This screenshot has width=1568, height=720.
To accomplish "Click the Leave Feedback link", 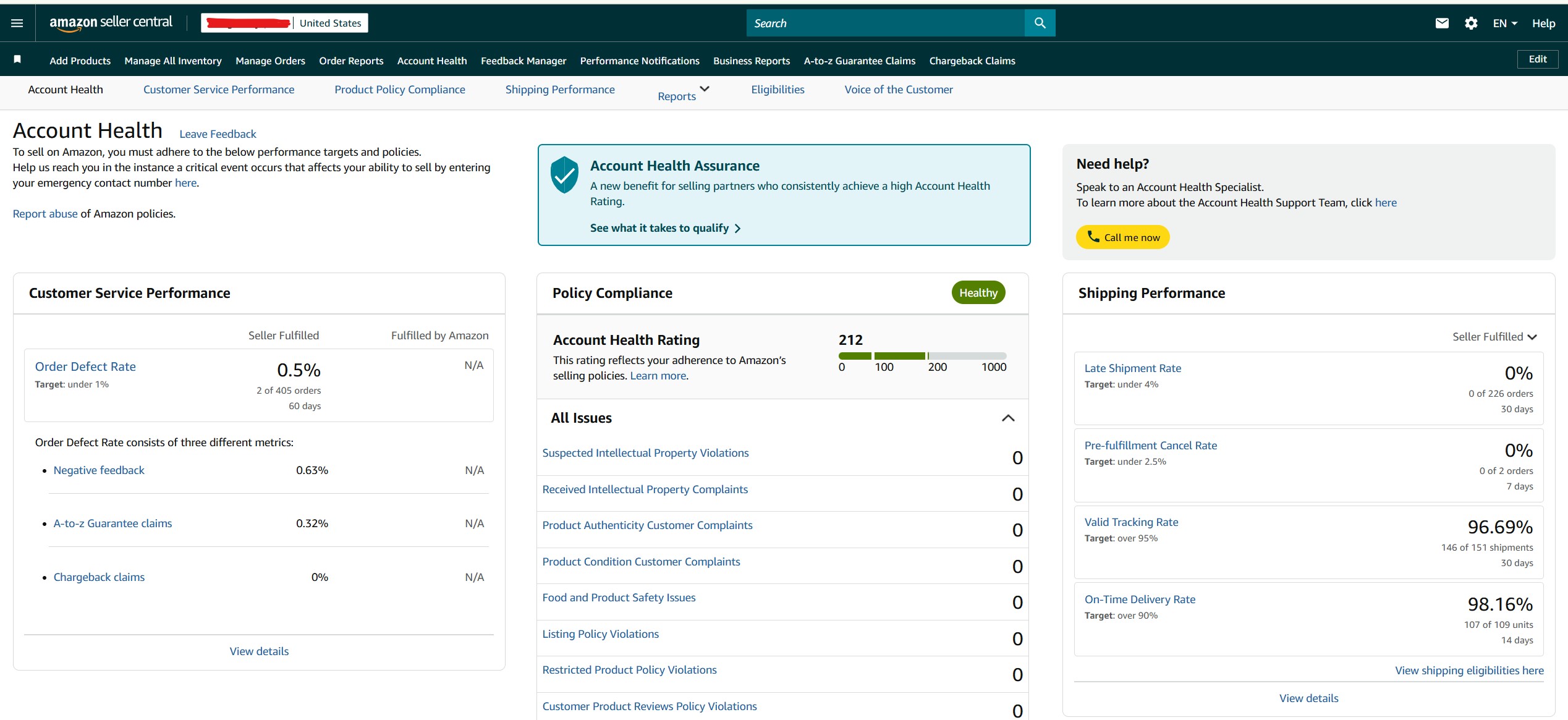I will (x=218, y=134).
